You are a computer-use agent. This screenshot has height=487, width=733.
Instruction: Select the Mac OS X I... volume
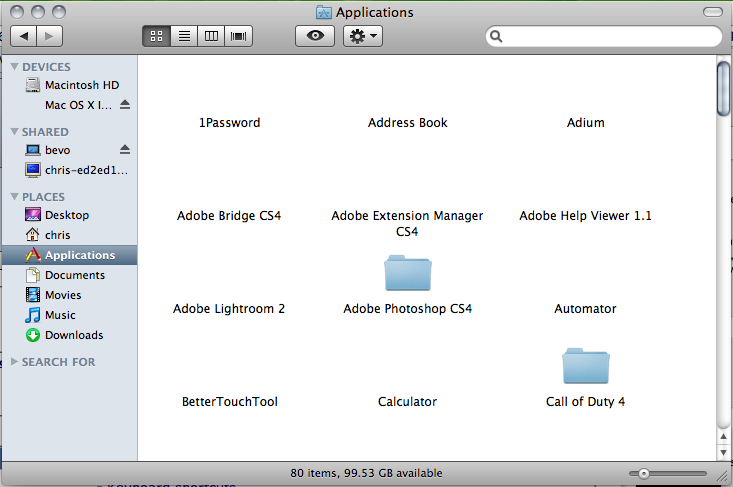(x=70, y=105)
